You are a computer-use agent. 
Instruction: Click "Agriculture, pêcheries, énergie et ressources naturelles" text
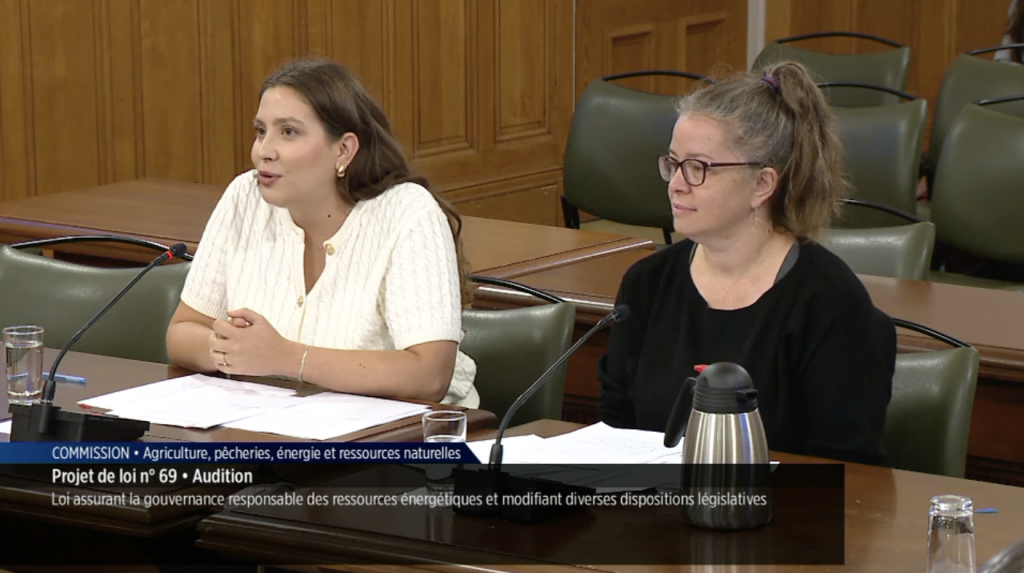[302, 453]
